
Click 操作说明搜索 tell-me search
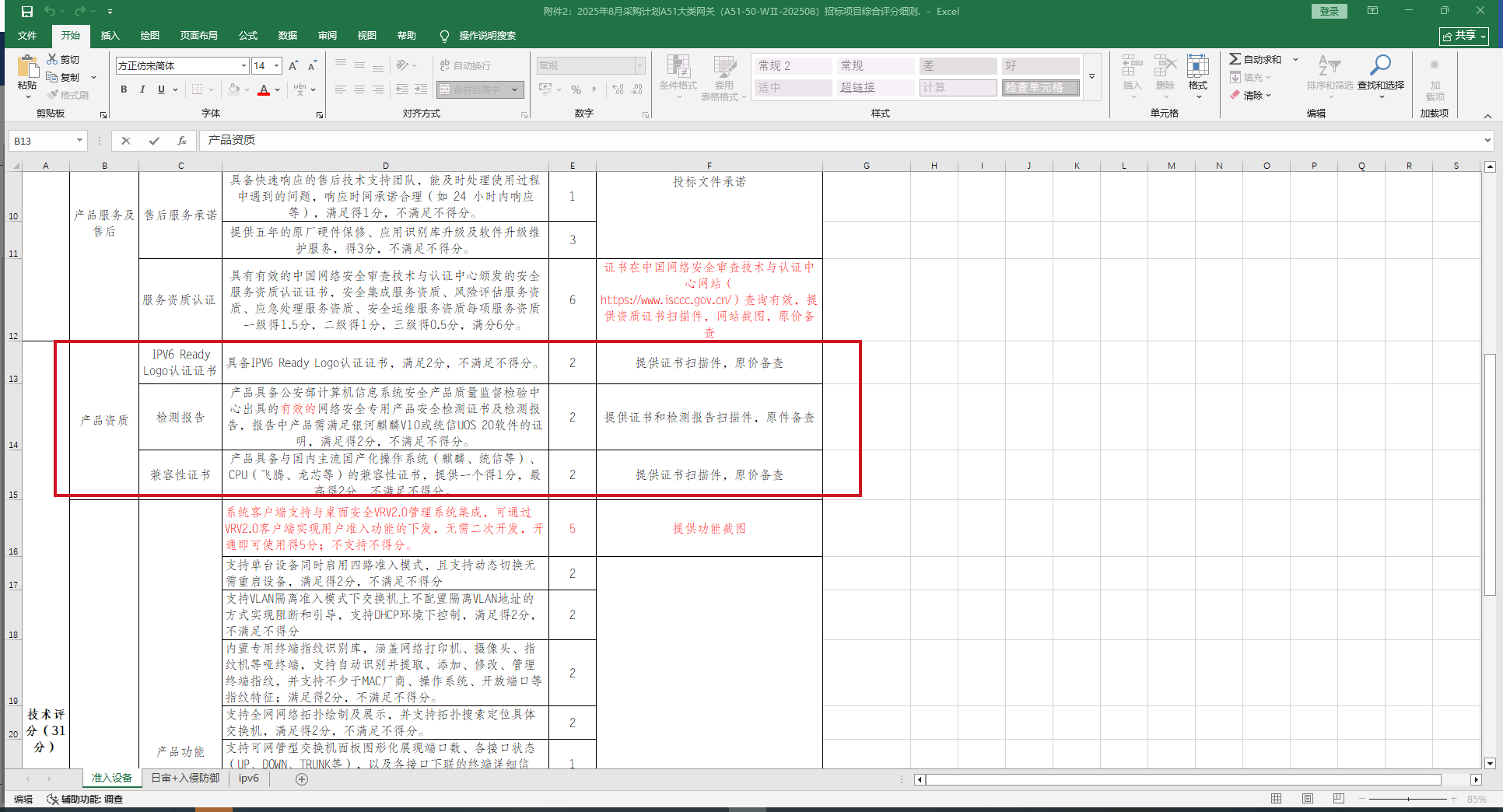[487, 36]
